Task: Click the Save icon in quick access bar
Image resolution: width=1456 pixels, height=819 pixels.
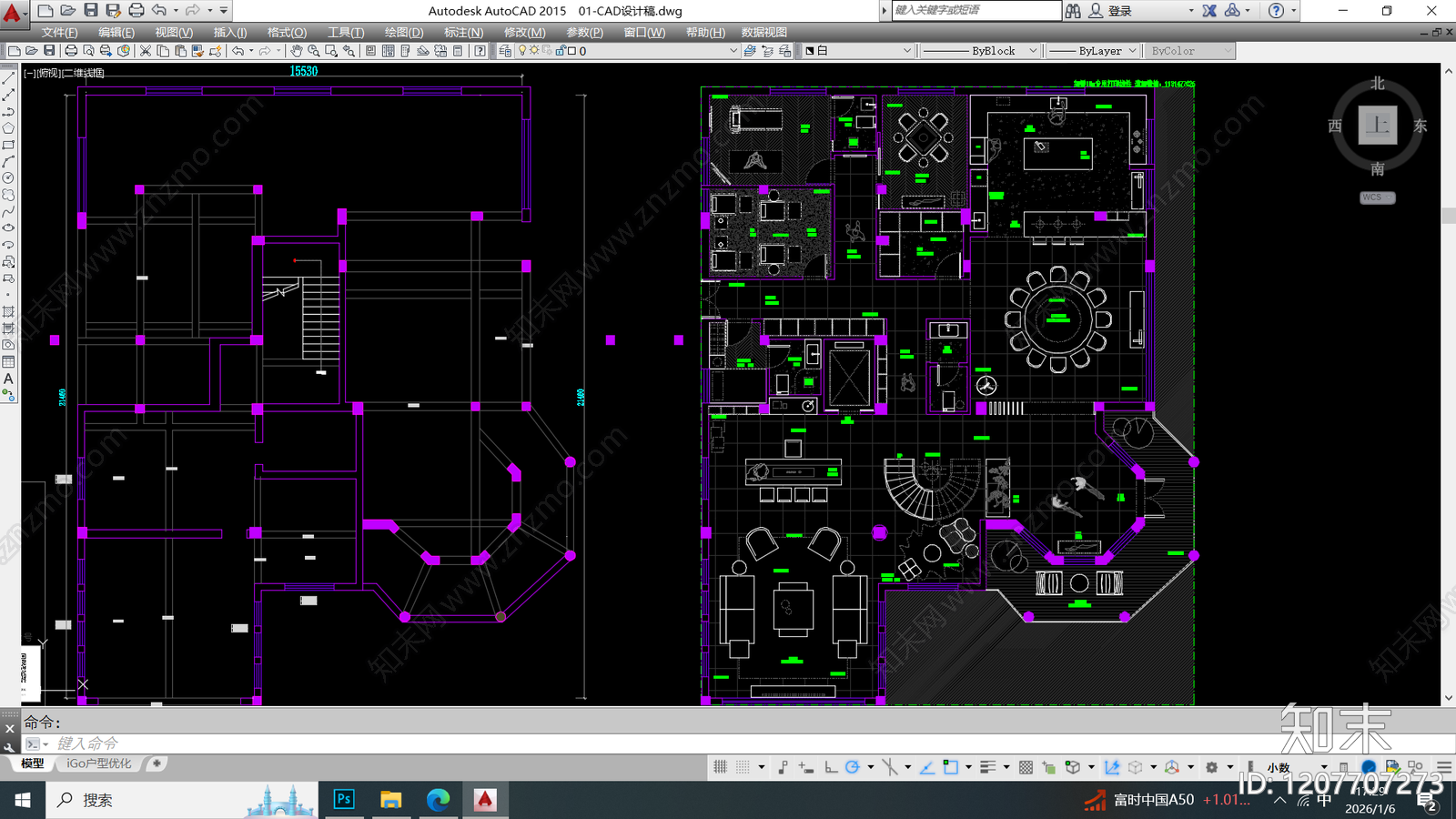Action: 90,10
